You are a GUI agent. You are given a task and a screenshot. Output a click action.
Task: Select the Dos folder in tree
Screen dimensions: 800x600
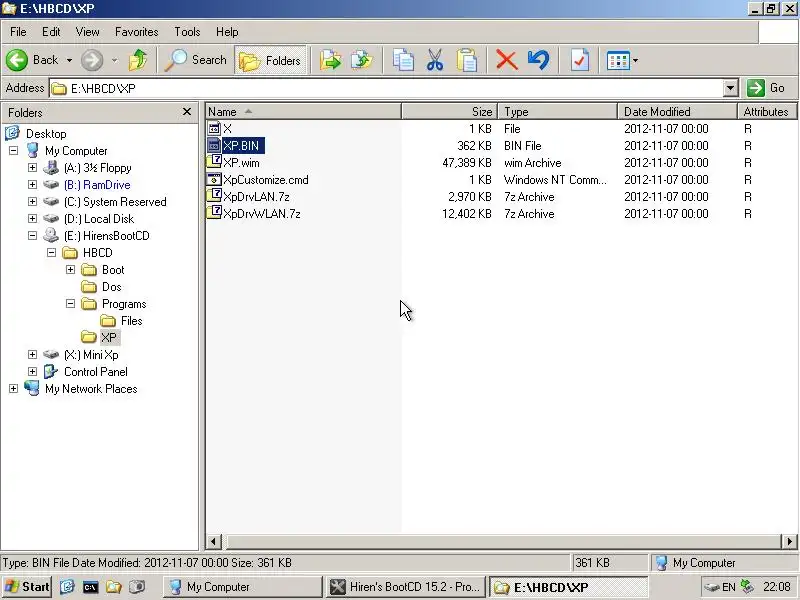[x=111, y=287]
